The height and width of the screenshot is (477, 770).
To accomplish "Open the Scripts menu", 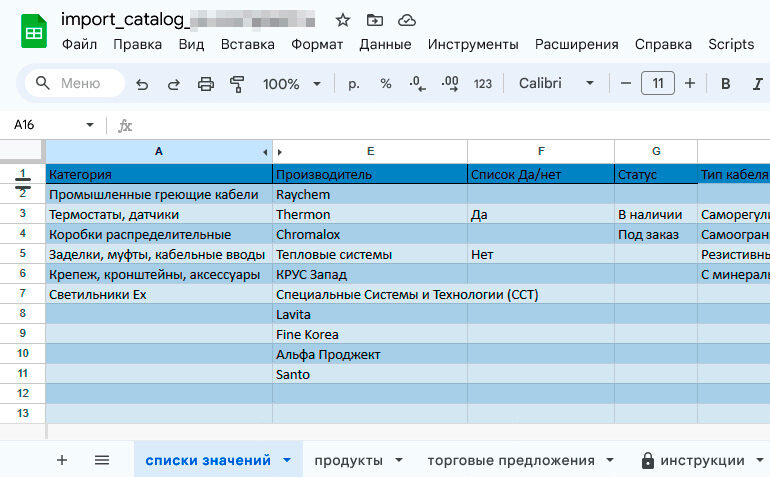I will click(x=731, y=44).
